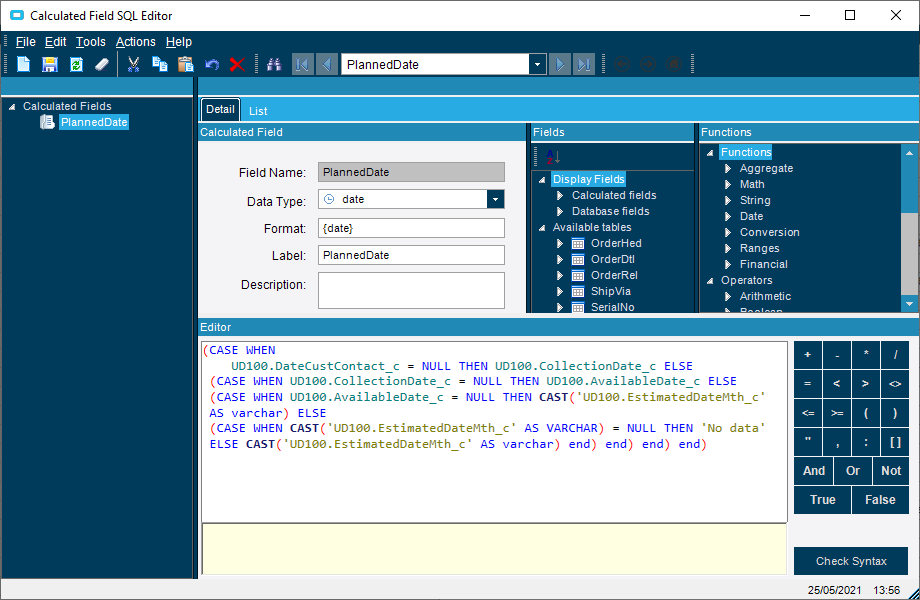
Task: Click the Save floppy disk icon
Action: [x=50, y=64]
